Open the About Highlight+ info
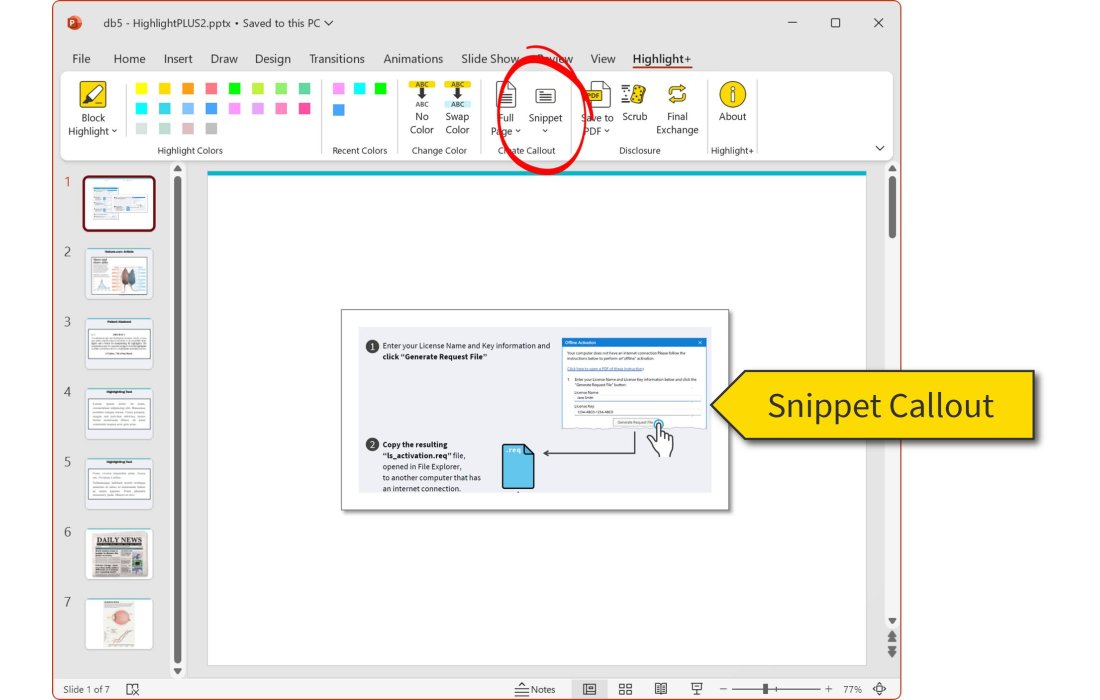Screen dimensions: 1100x700 [x=732, y=102]
